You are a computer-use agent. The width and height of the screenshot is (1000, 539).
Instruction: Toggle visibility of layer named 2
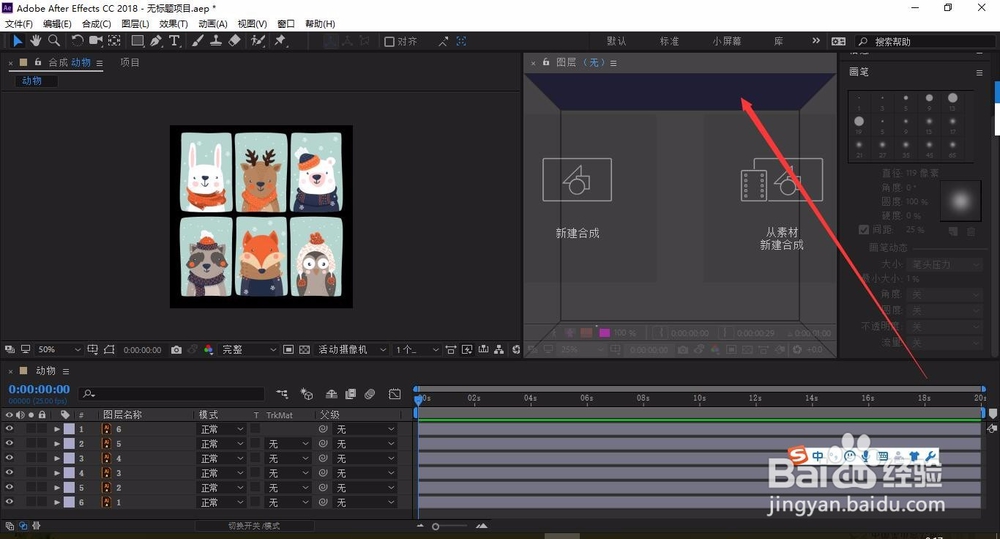pos(9,487)
